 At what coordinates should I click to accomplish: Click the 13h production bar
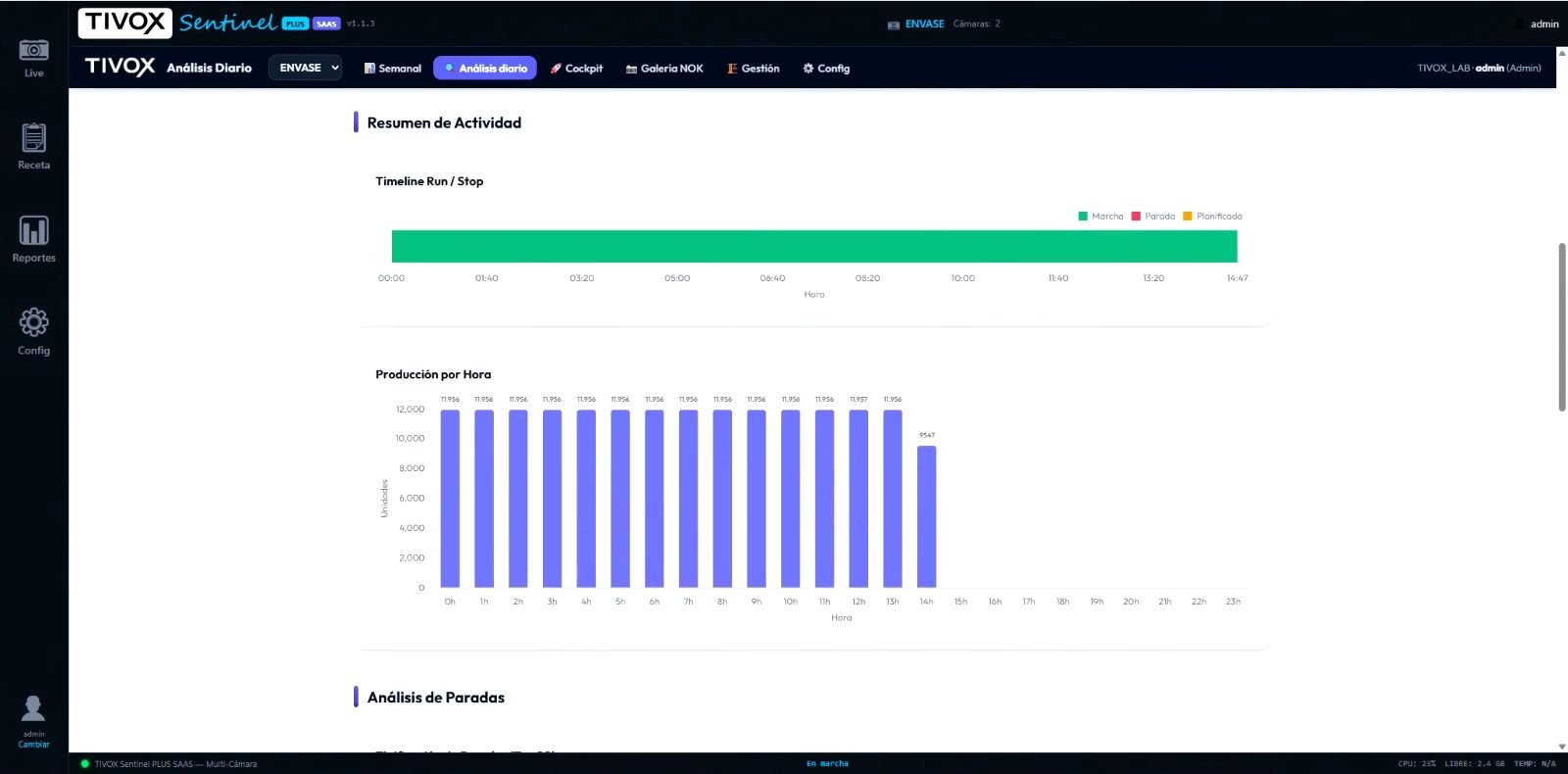click(893, 499)
